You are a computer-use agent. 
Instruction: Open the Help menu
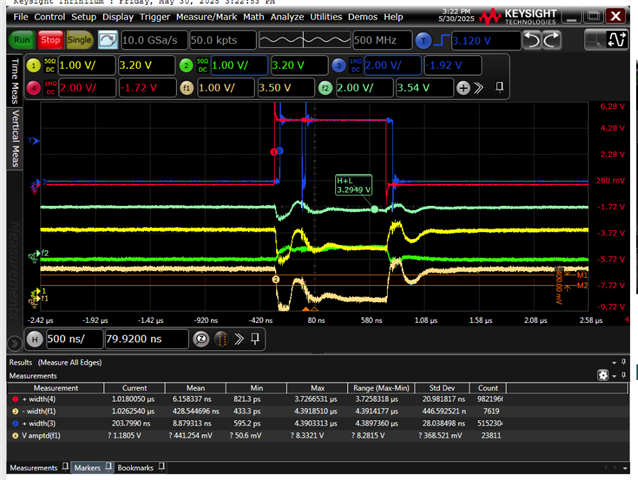coord(393,17)
